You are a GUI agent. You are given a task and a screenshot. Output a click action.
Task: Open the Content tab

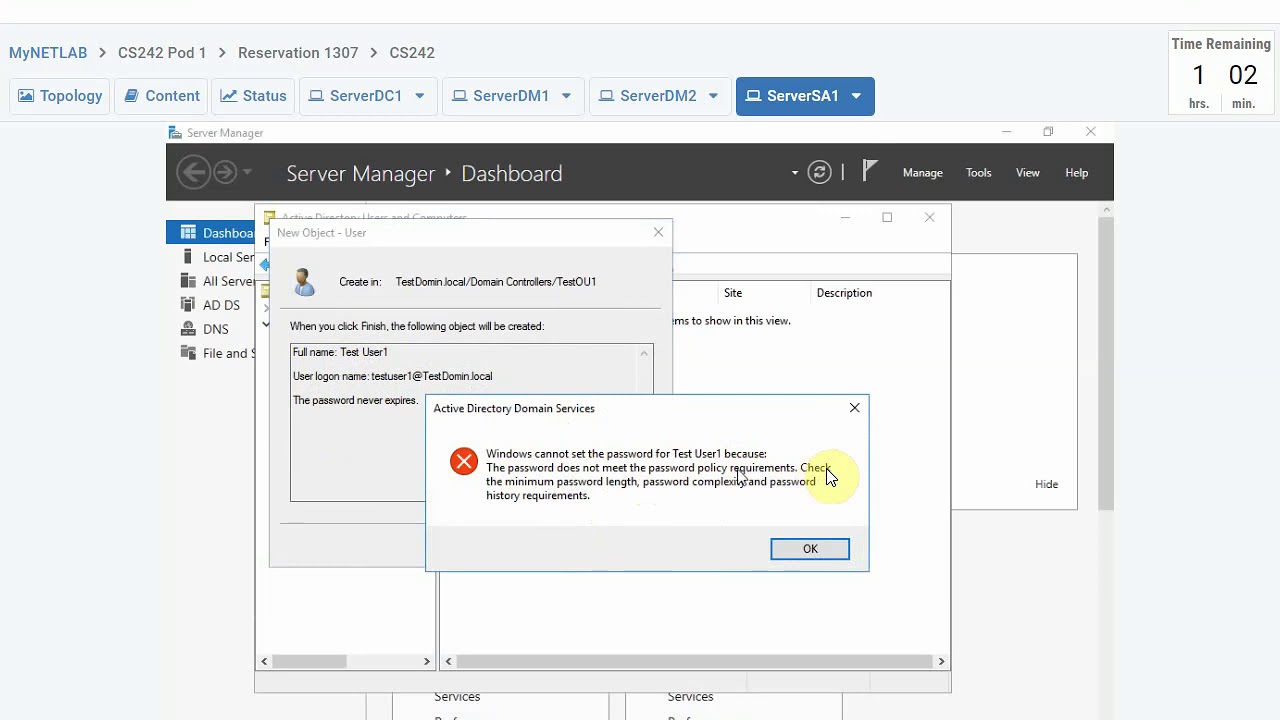point(162,96)
